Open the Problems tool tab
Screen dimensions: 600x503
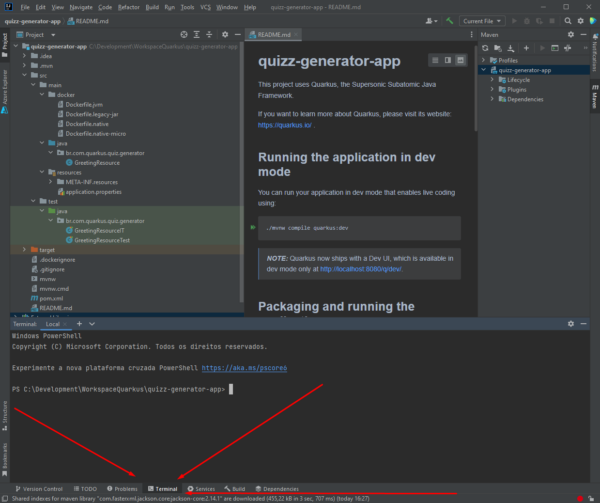(122, 489)
